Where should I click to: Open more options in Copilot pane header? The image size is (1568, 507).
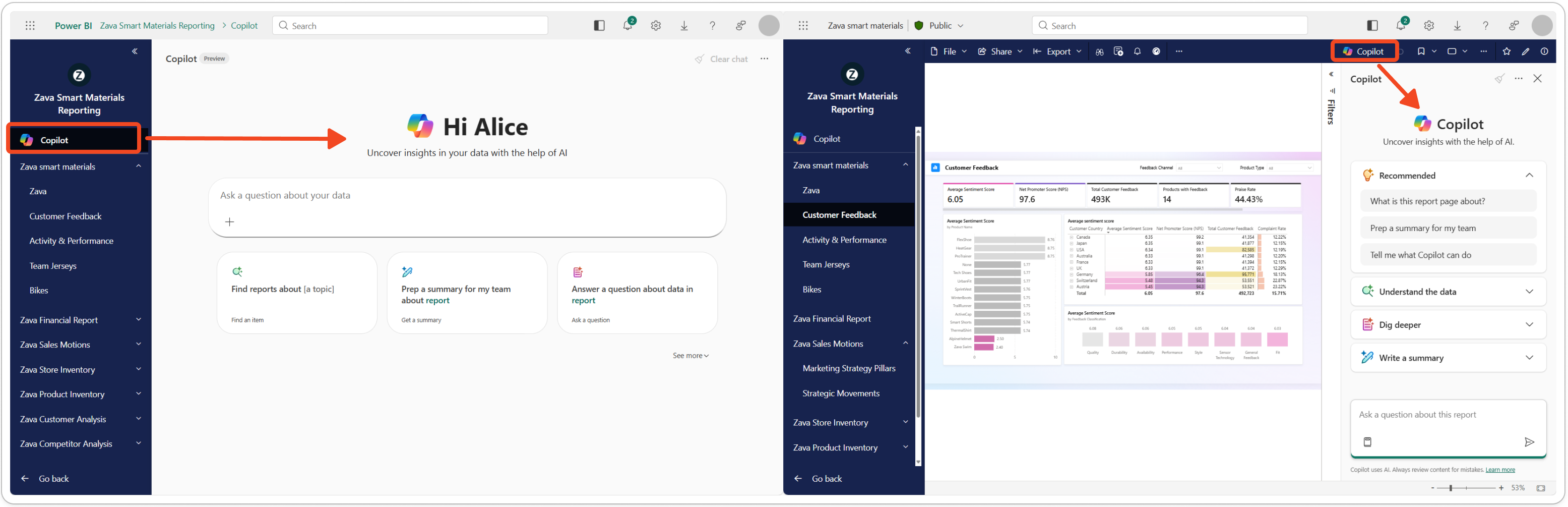pos(1519,79)
